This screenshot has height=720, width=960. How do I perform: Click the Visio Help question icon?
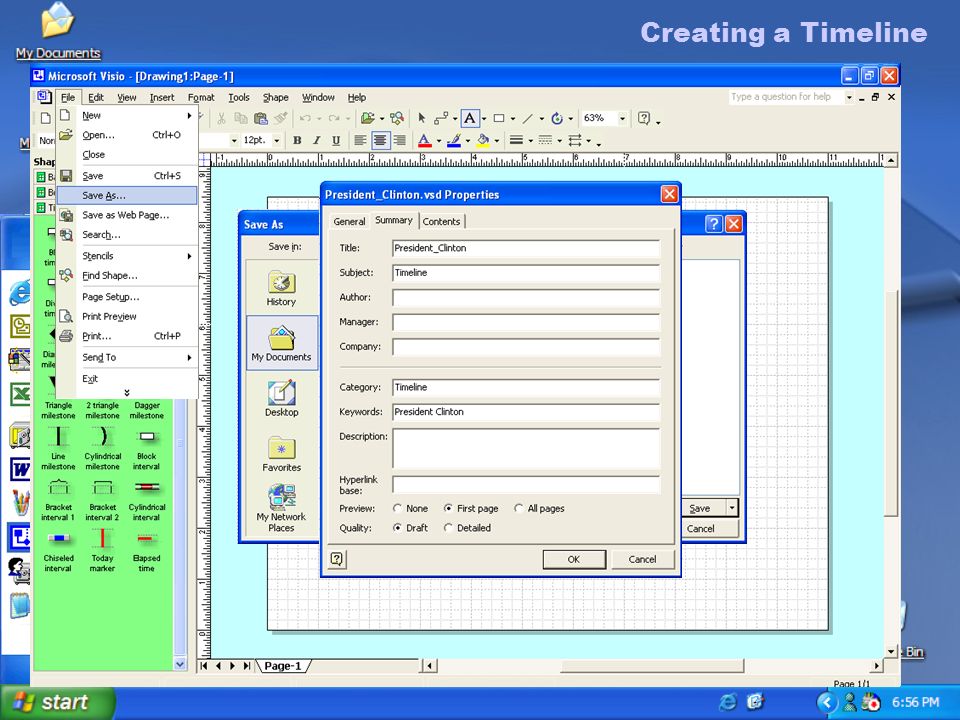tap(643, 118)
